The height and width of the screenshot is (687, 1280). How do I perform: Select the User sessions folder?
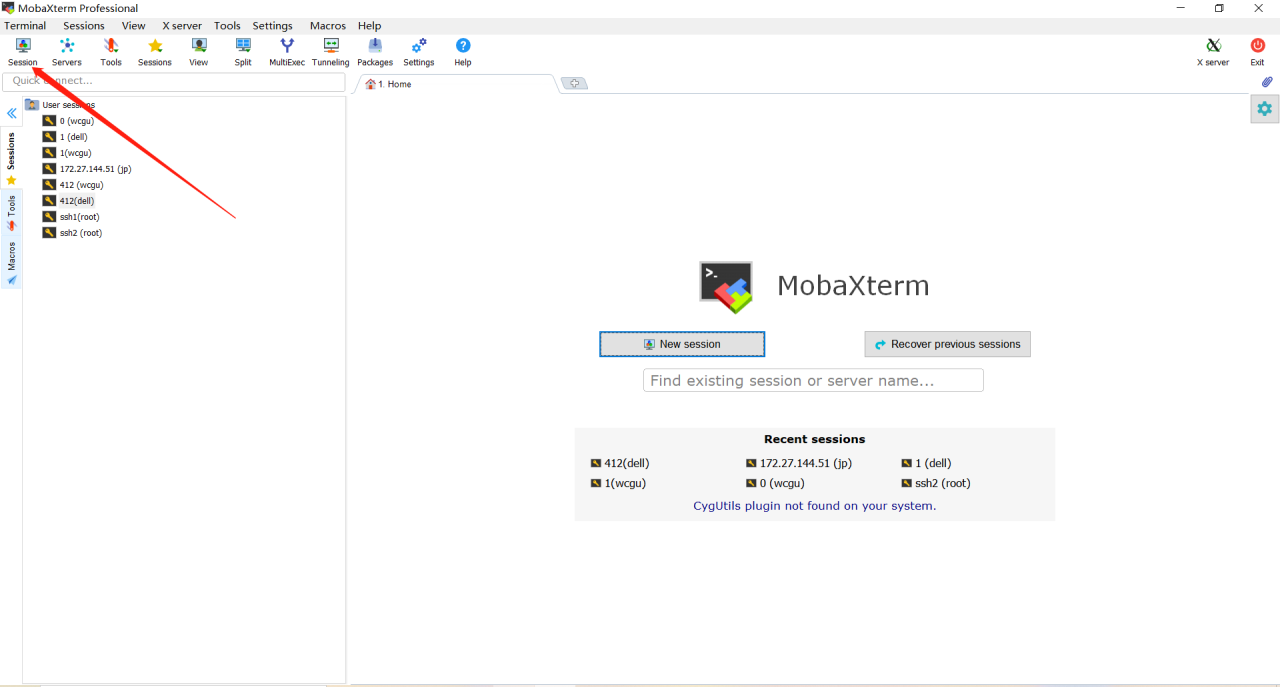(60, 105)
